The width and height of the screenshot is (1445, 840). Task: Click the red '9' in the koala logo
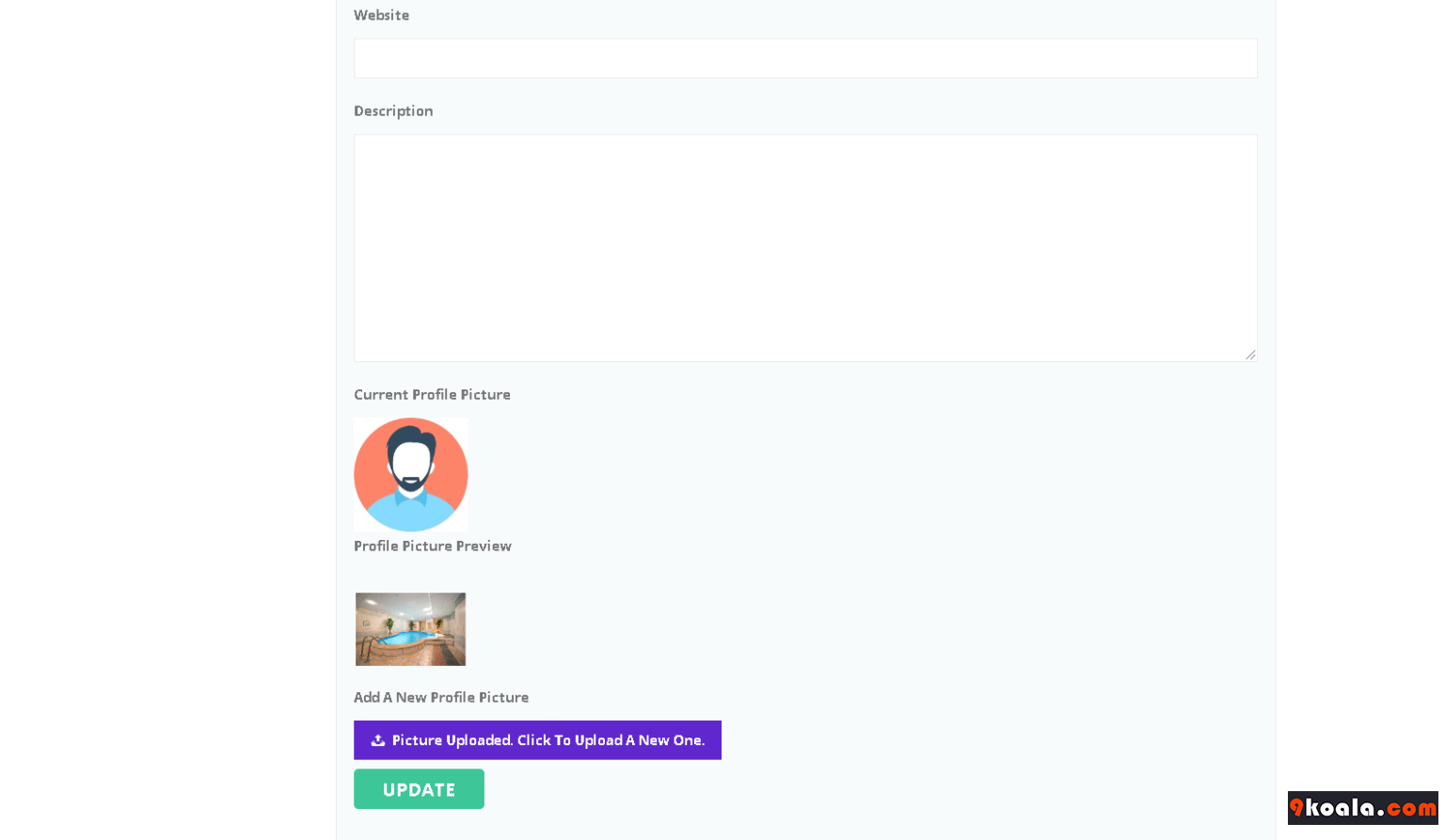tap(1296, 808)
